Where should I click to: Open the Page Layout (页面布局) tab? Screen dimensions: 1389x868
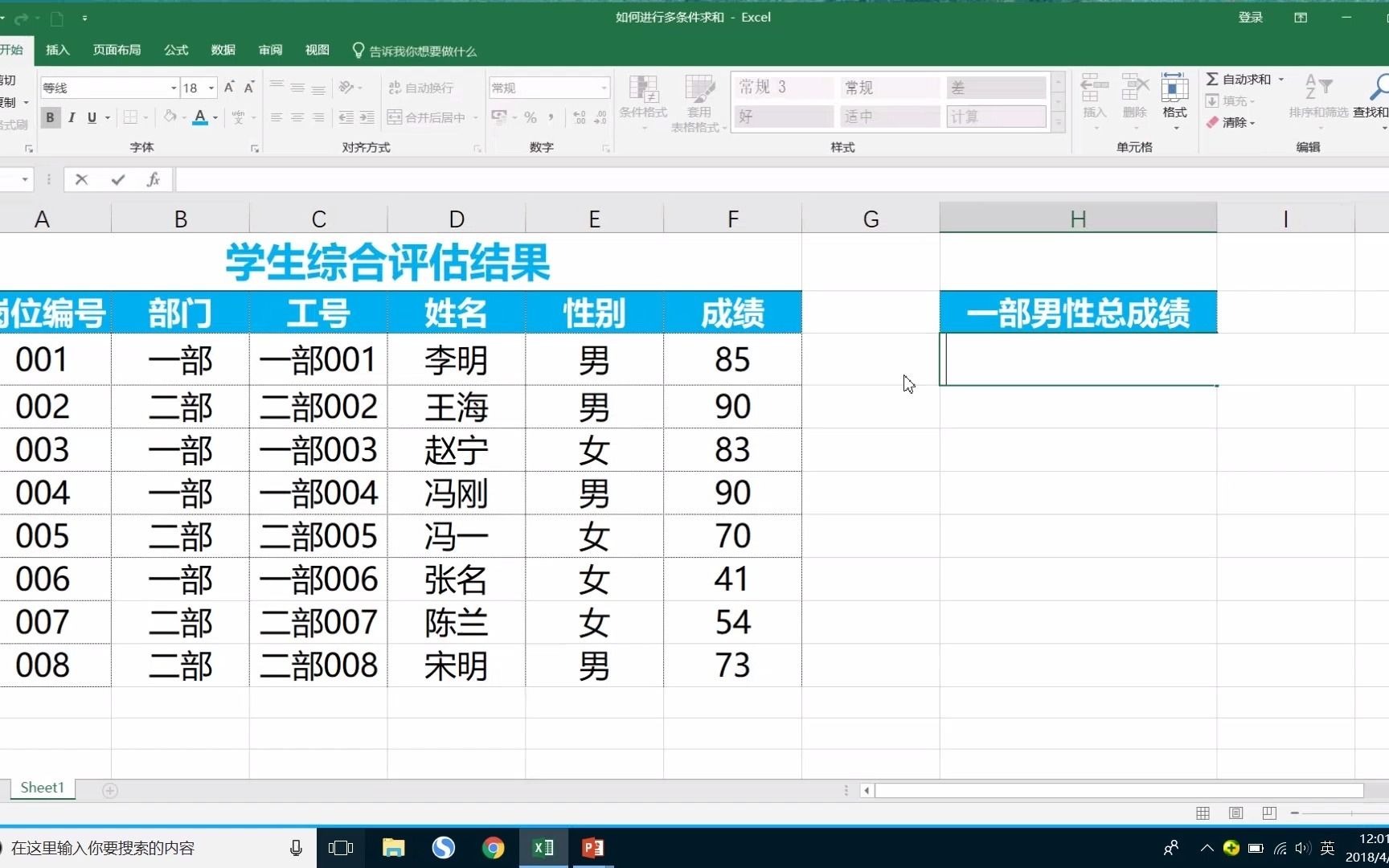point(117,50)
